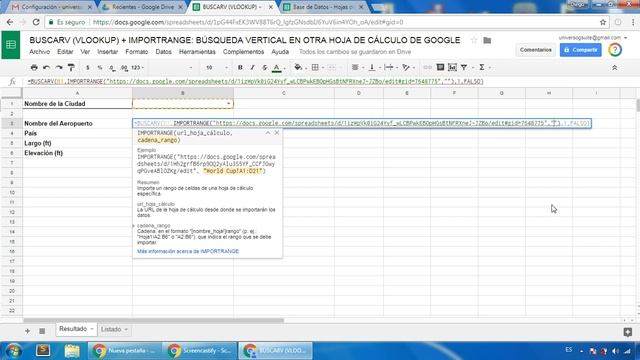Open the Formato menu
The height and width of the screenshot is (360, 640).
[137, 52]
